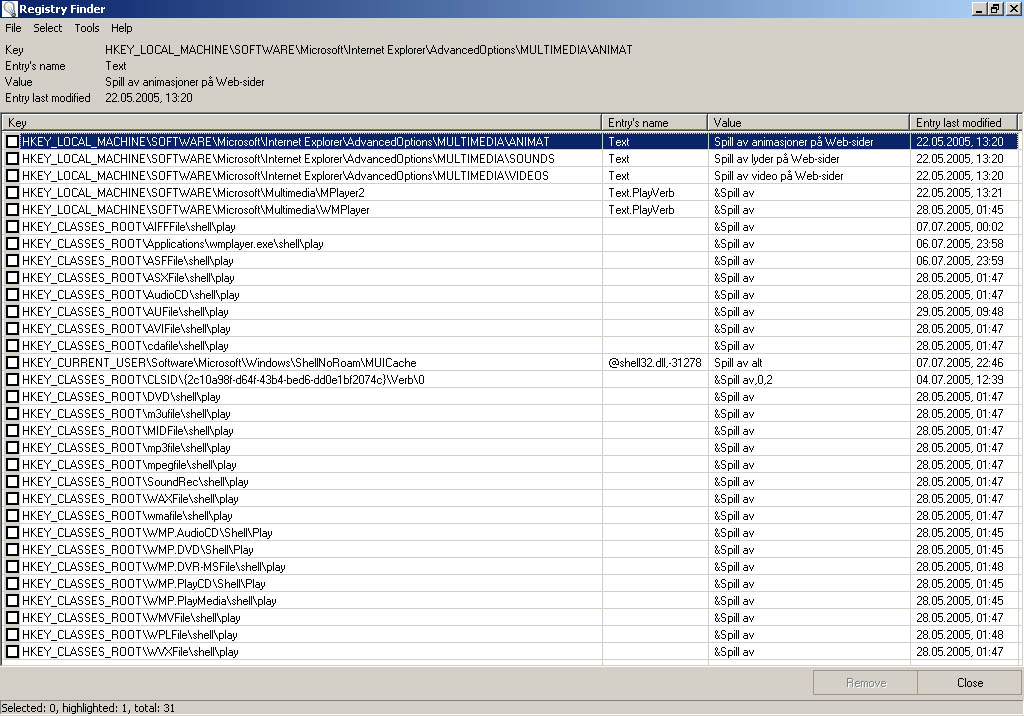Toggle checkbox for Applications\wmplayer.exe\shell\play
Screen dimensions: 1024x716
coord(12,244)
